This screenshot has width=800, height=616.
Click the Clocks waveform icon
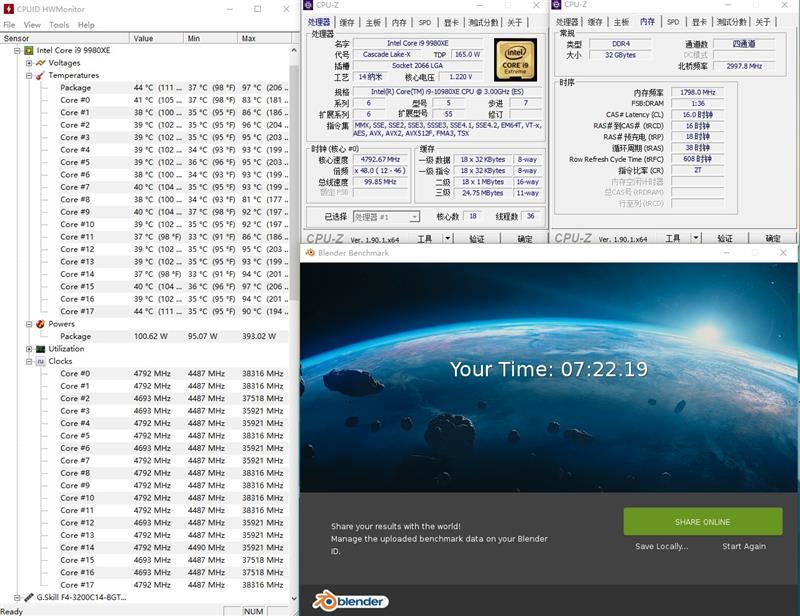[x=40, y=361]
